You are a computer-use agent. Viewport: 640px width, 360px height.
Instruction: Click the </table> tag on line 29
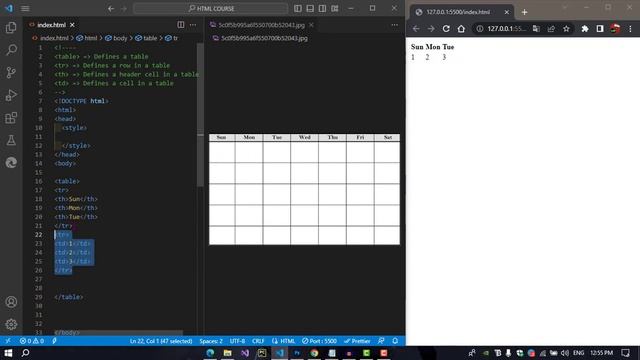69,297
